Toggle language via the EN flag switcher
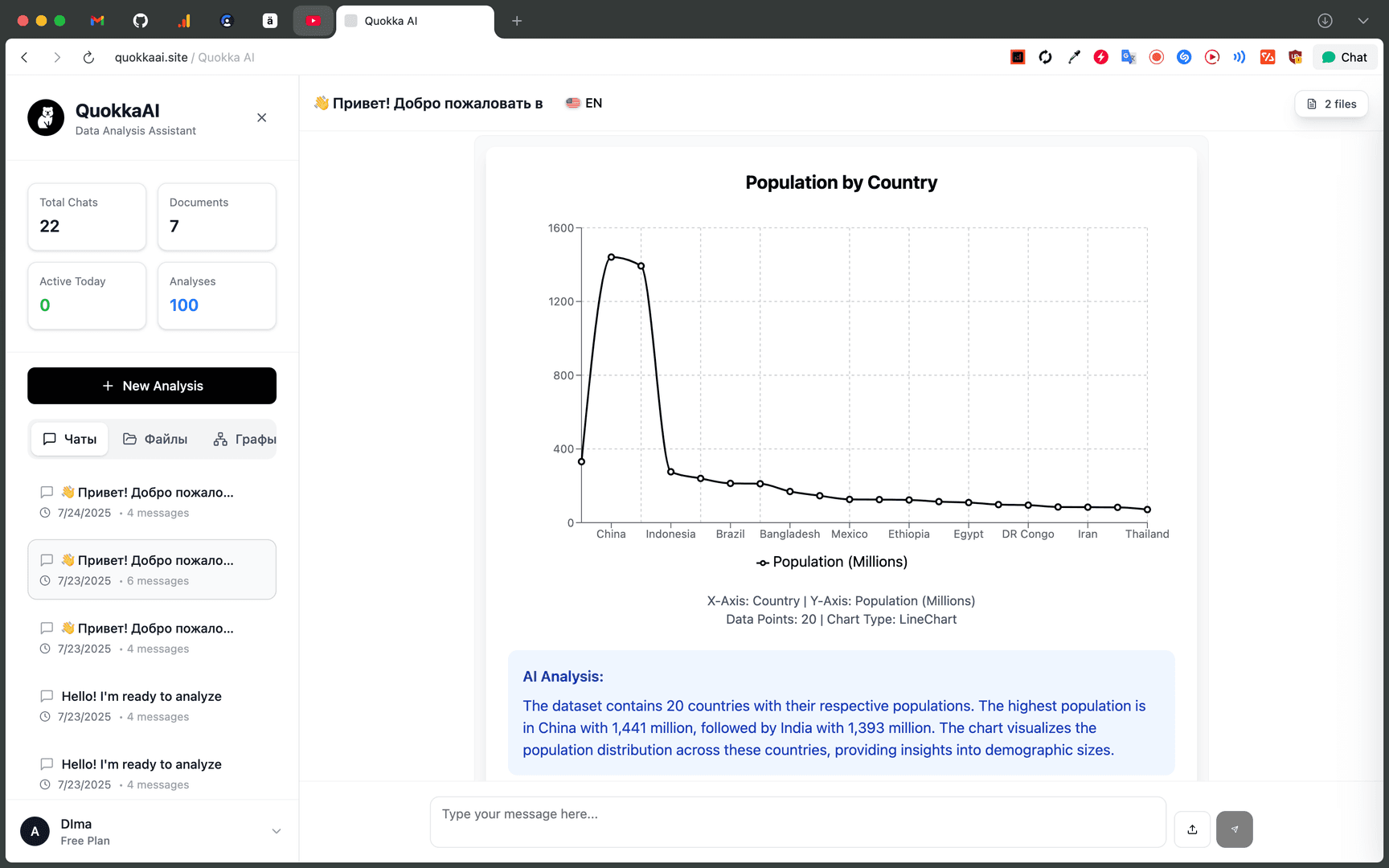The image size is (1389, 868). pyautogui.click(x=584, y=103)
